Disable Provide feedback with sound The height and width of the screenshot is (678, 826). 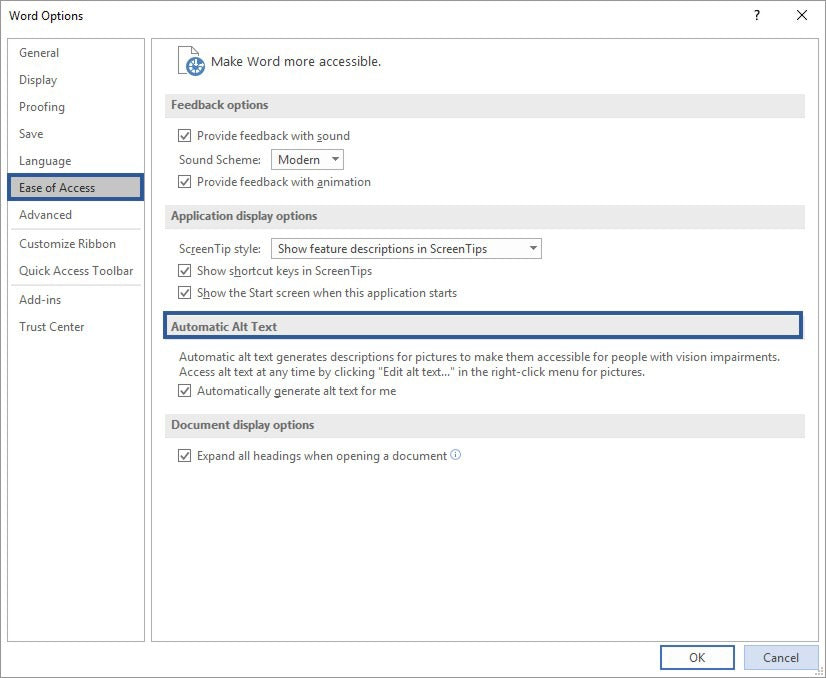[x=185, y=135]
